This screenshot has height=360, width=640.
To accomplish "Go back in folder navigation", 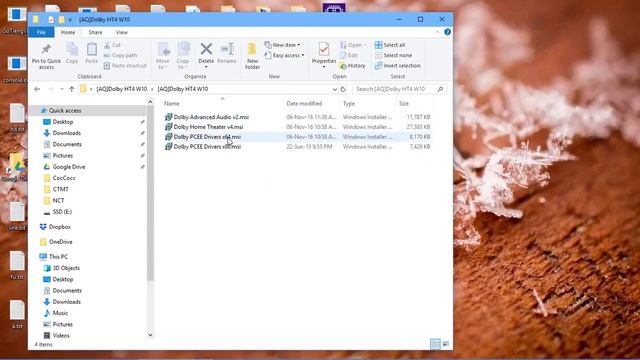I will [x=37, y=89].
